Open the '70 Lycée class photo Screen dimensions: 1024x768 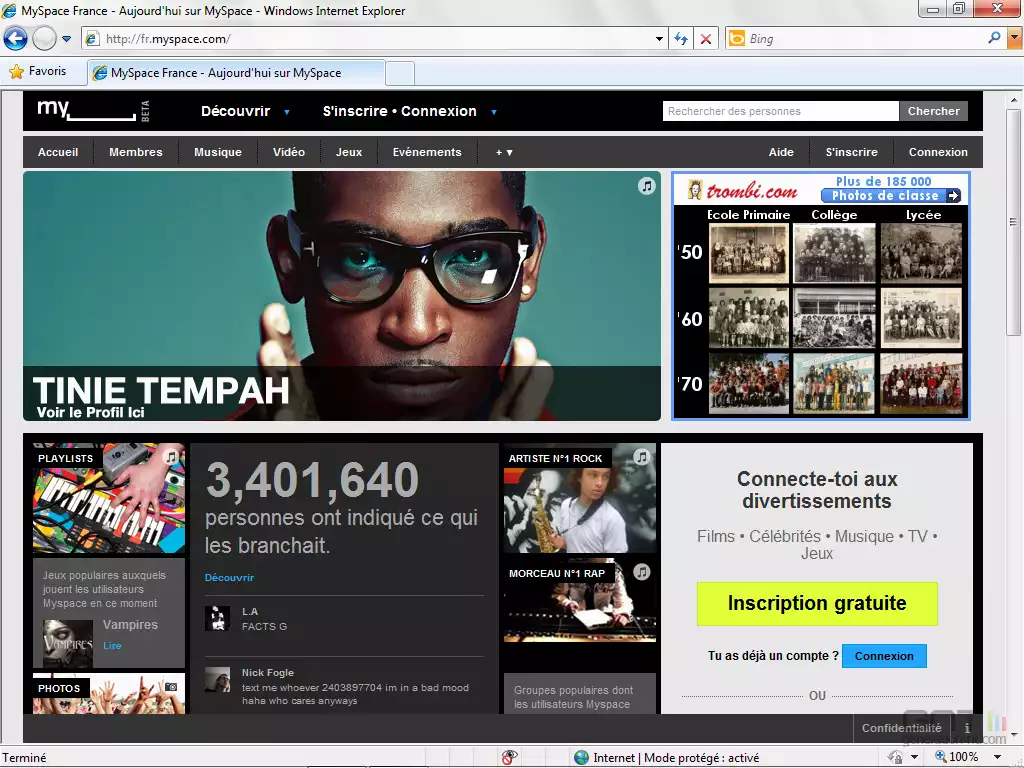coord(921,383)
